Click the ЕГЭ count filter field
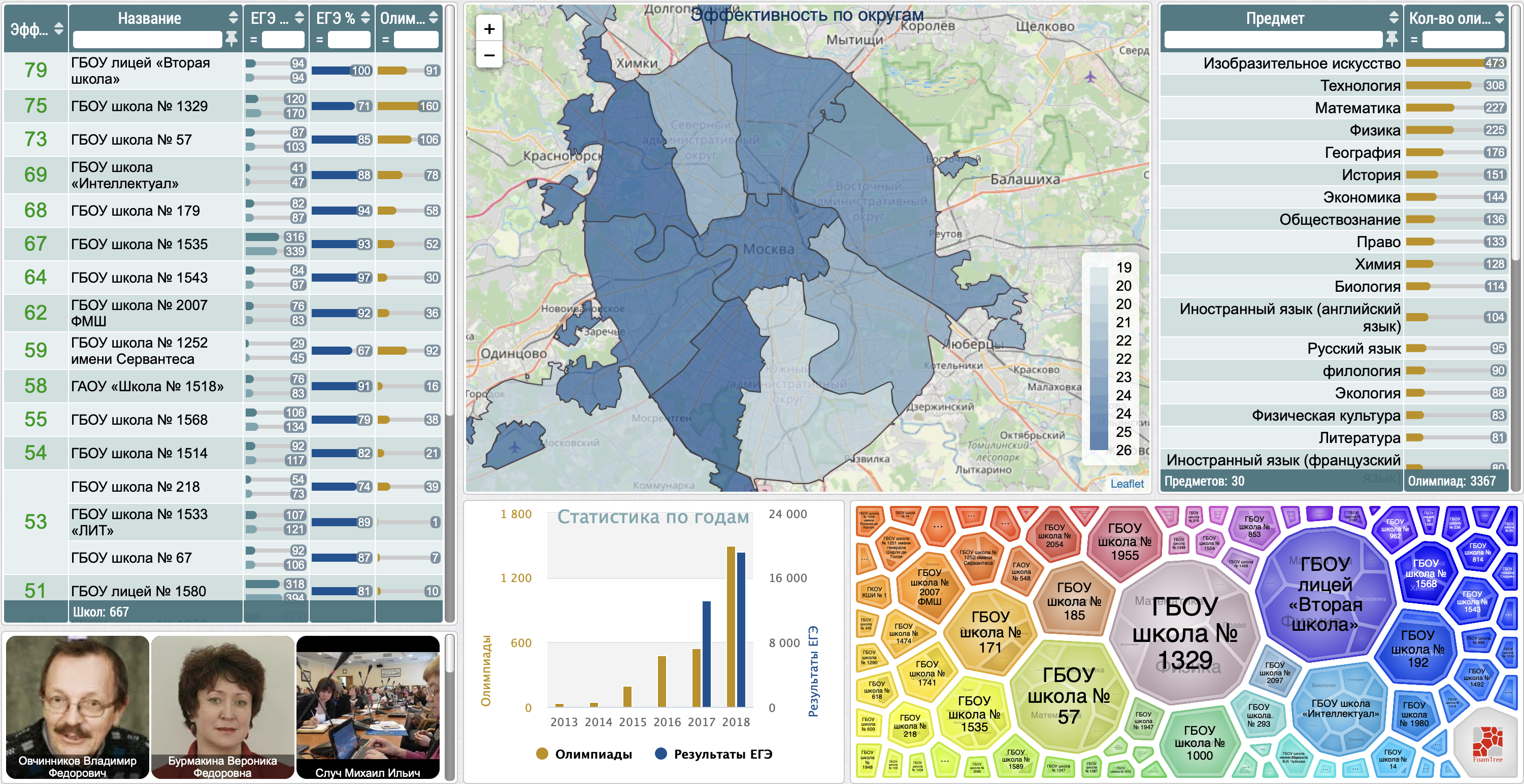This screenshot has height=784, width=1524. pos(283,40)
